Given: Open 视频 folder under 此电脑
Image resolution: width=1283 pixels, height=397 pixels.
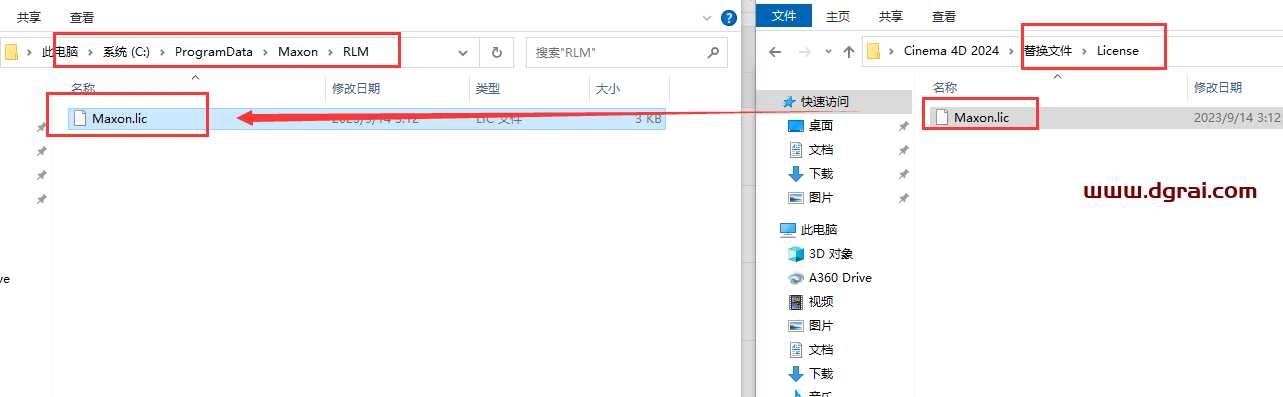Looking at the screenshot, I should tap(821, 302).
